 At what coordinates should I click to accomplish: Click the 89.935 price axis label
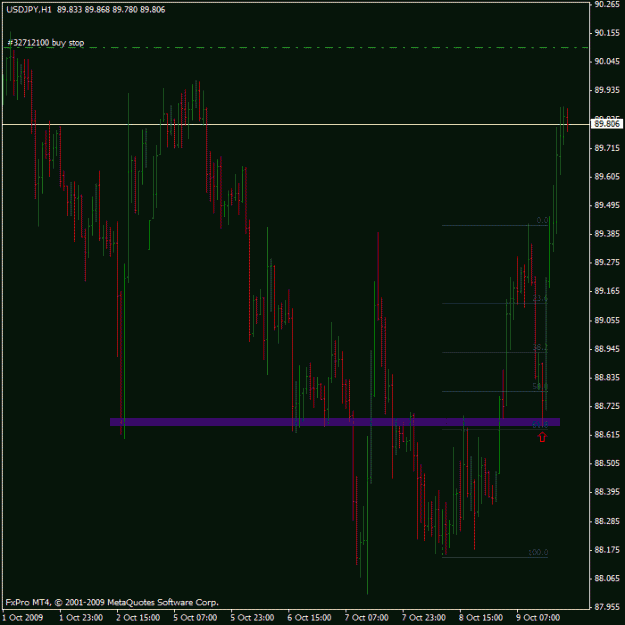point(607,90)
